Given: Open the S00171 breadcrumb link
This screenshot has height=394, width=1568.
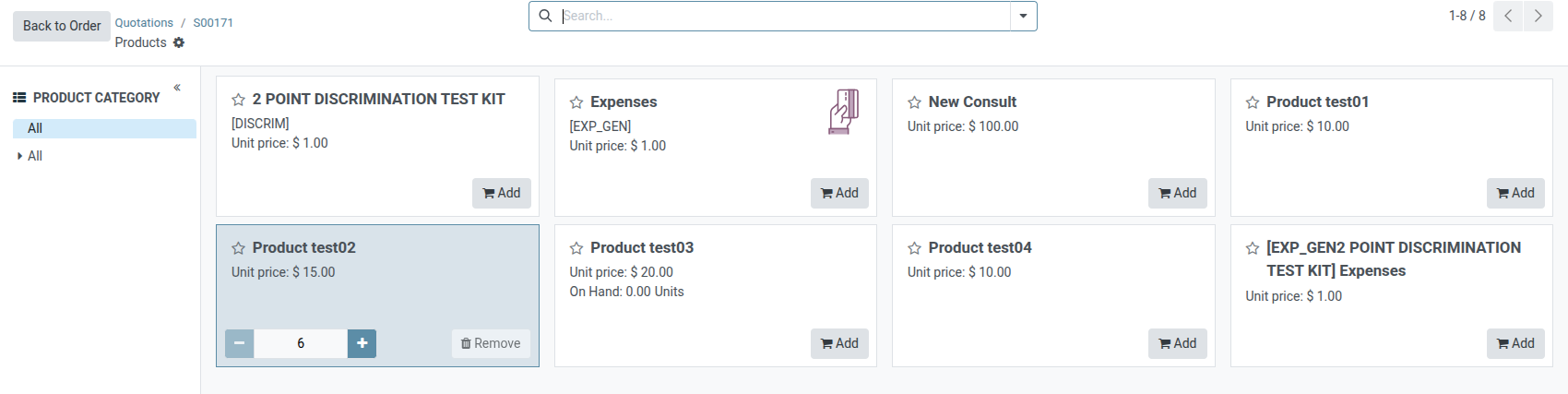Looking at the screenshot, I should click(213, 23).
